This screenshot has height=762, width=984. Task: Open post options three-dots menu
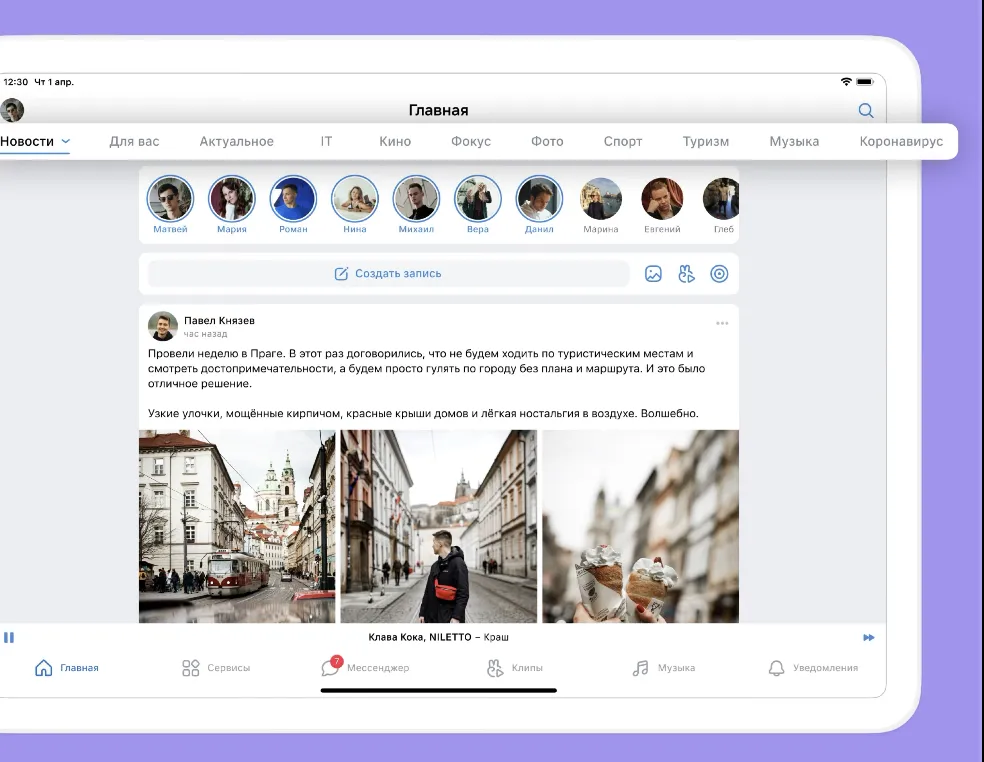coord(722,323)
